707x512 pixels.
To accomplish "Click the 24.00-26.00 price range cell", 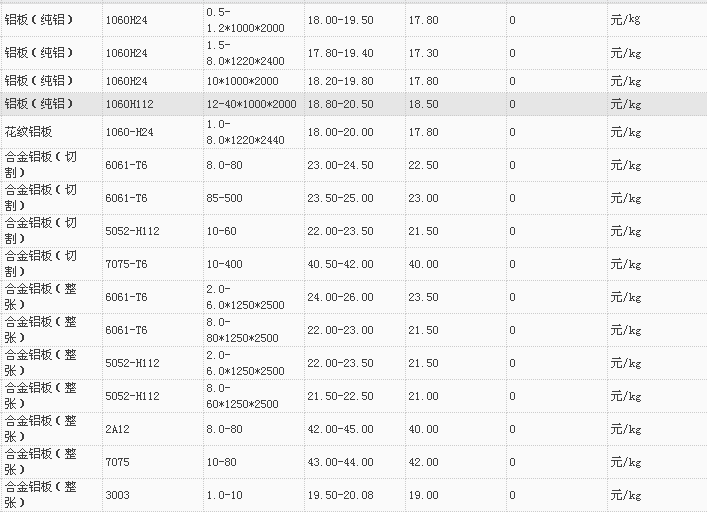I will click(341, 297).
